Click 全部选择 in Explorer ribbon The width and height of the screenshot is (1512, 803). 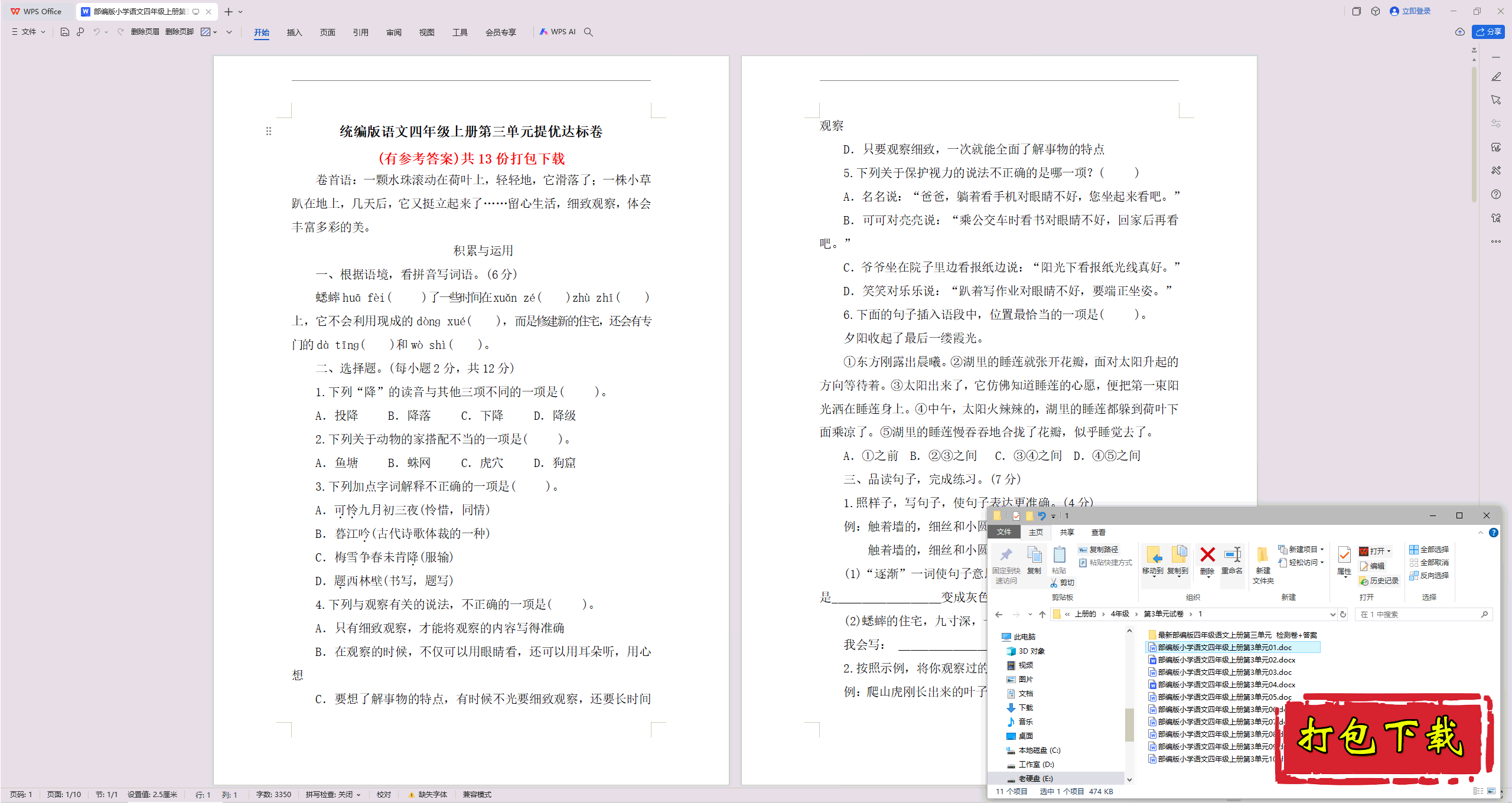(x=1429, y=550)
